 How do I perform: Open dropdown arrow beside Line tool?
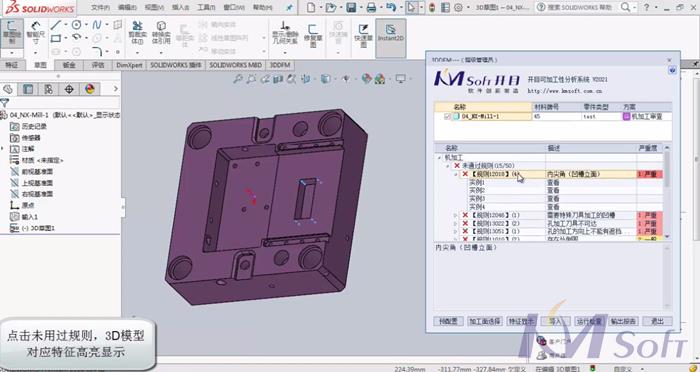tap(66, 25)
